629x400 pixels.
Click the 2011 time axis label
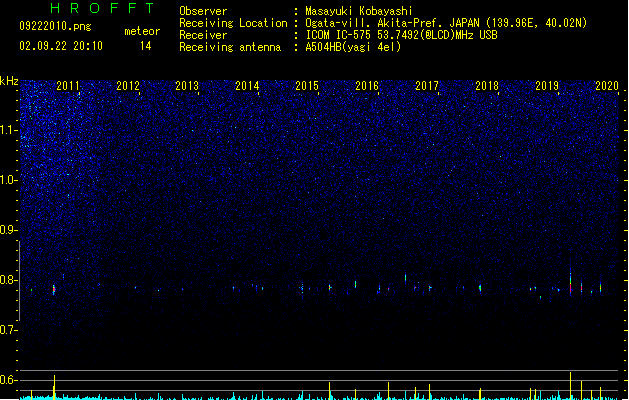coord(68,86)
